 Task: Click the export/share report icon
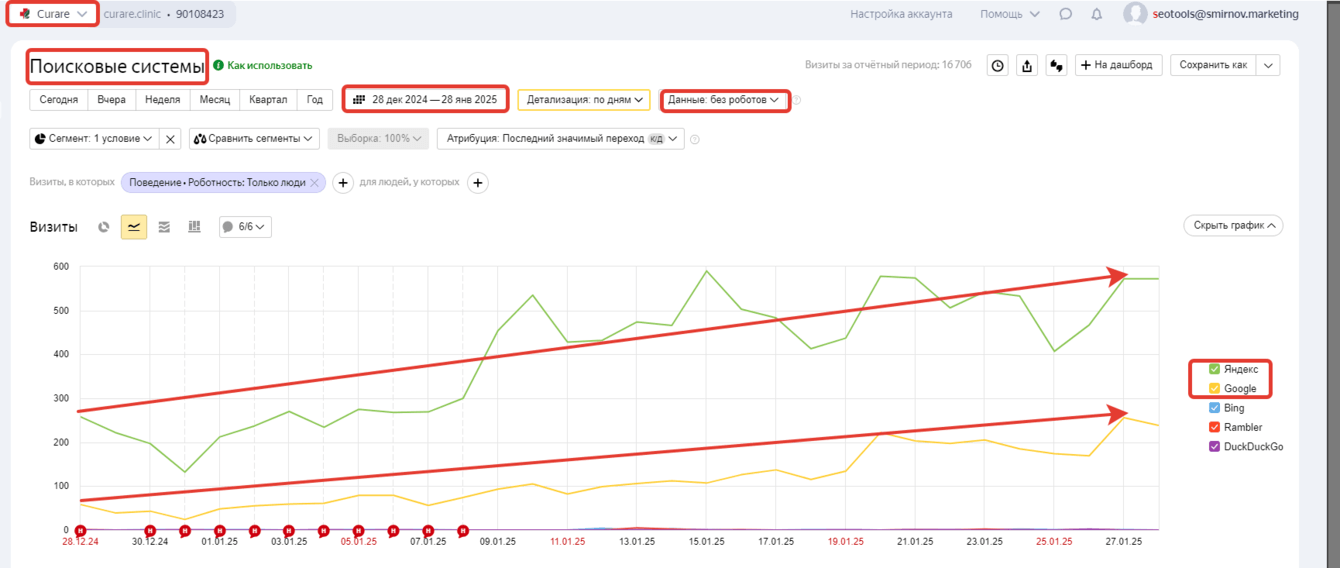pos(1027,65)
